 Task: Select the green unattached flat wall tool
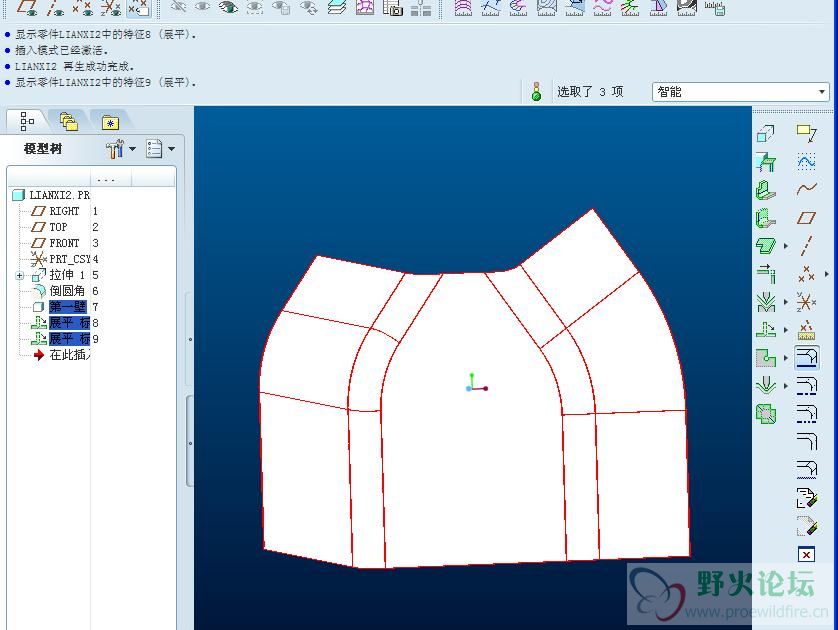(765, 246)
